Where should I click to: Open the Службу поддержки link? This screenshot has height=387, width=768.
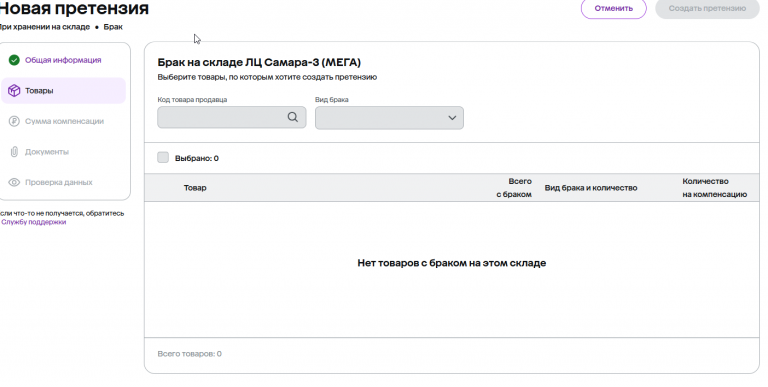[34, 222]
